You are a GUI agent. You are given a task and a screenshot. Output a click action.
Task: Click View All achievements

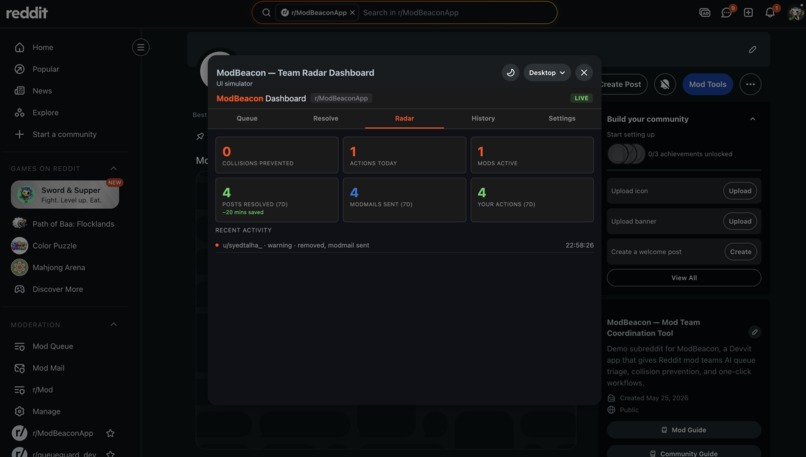pos(684,278)
